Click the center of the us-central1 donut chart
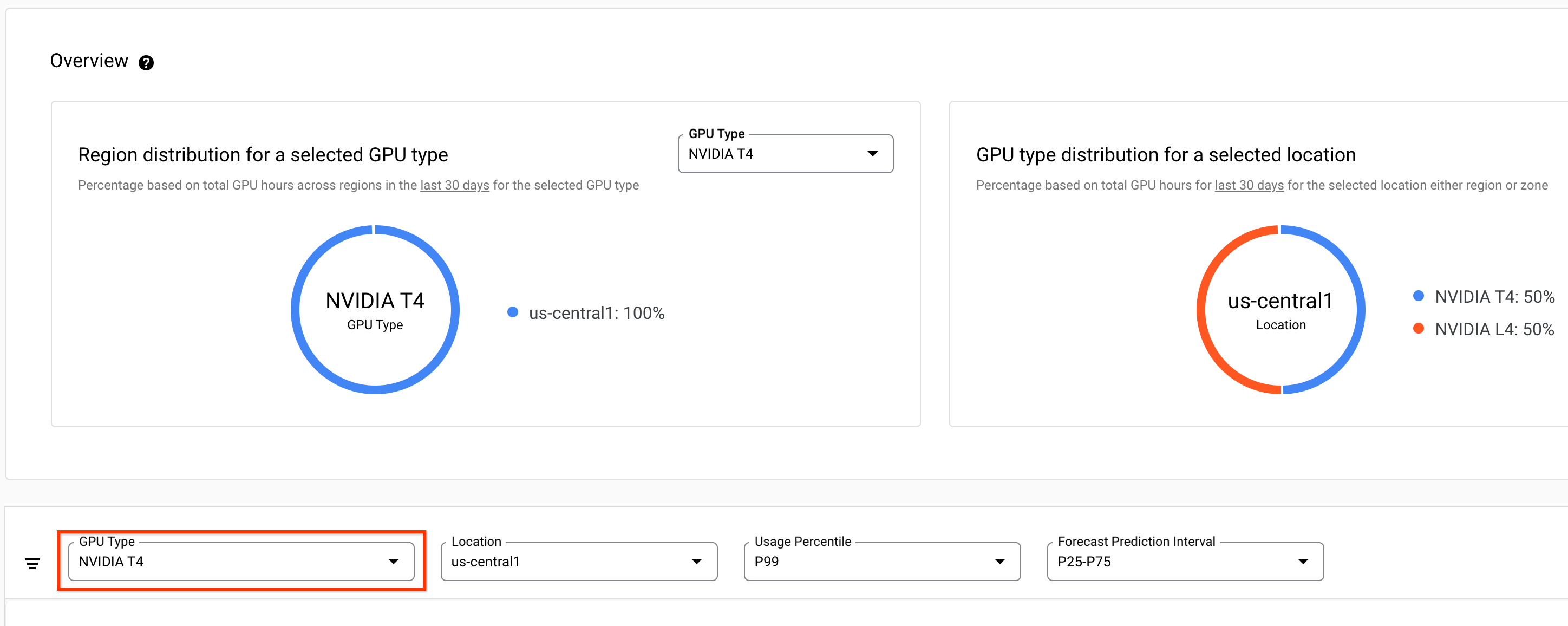This screenshot has height=626, width=1568. click(x=1280, y=309)
